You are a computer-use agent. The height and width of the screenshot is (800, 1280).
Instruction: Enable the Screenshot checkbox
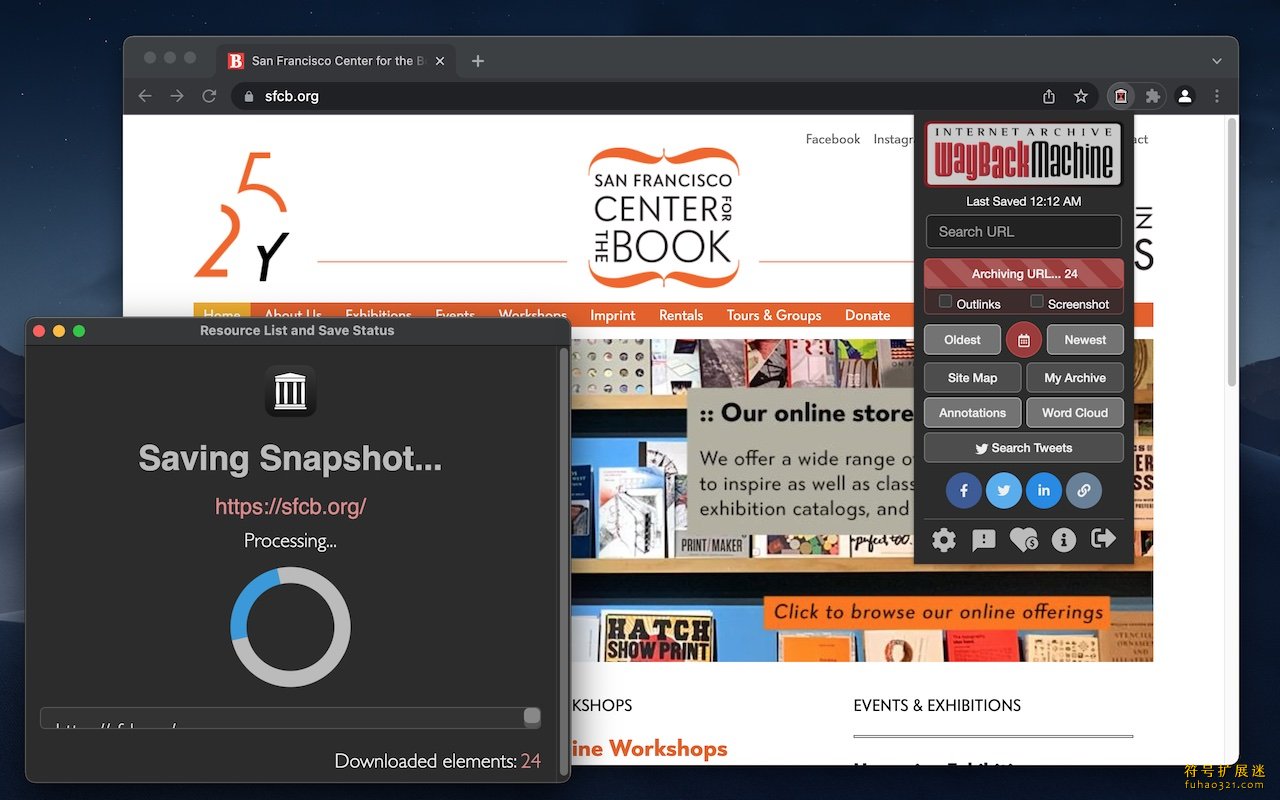coord(1037,302)
